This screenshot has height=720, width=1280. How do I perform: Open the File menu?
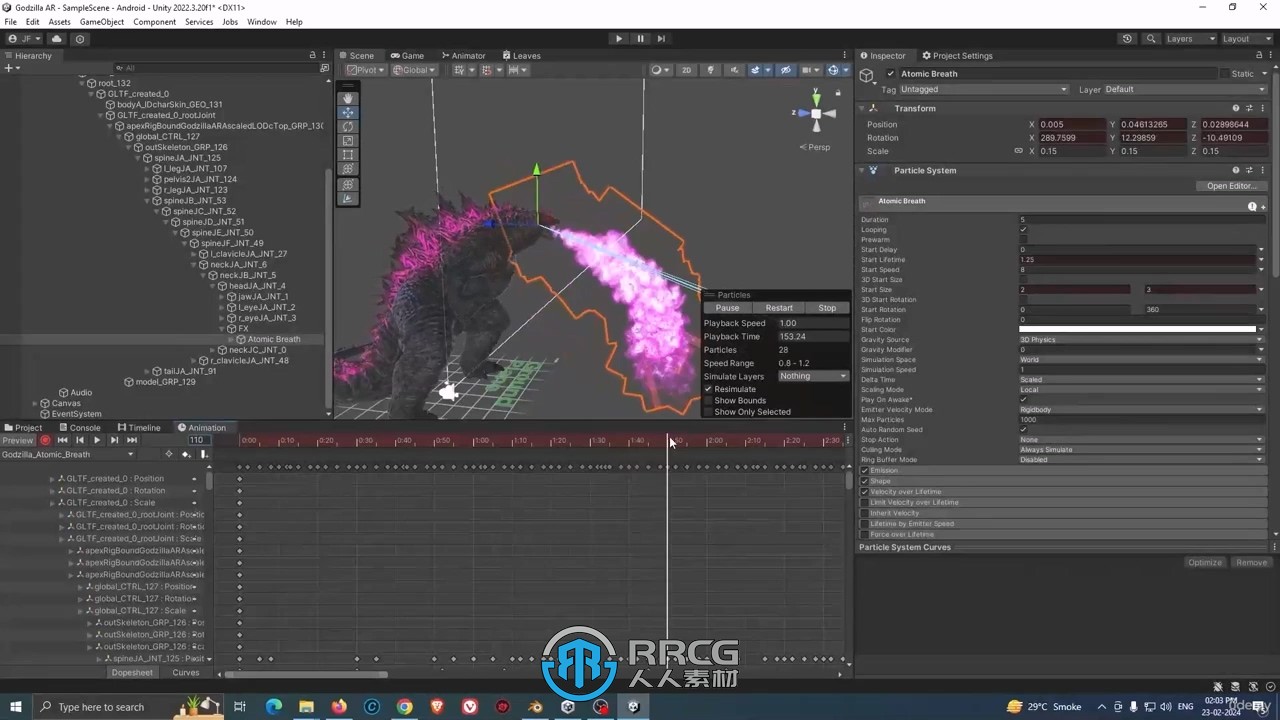10,21
